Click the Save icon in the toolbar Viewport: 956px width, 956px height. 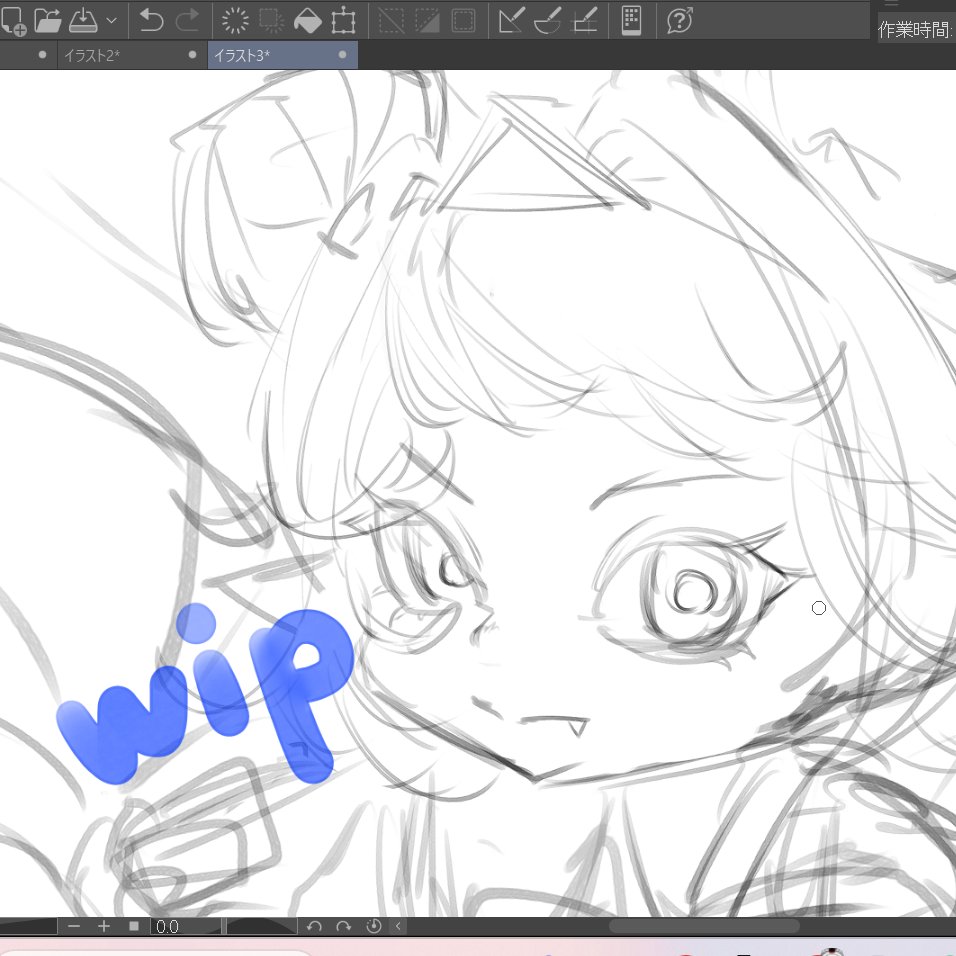[x=85, y=18]
